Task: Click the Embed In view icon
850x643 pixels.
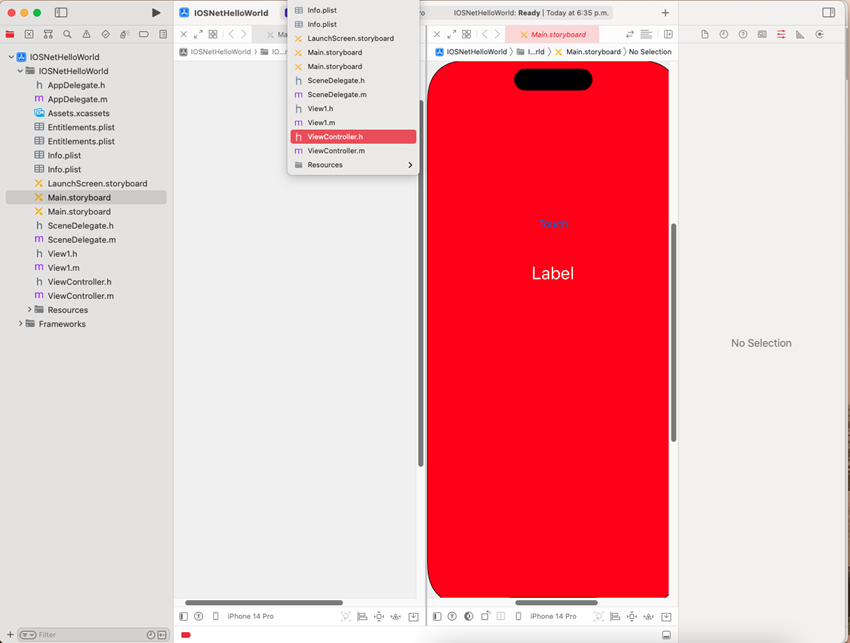Action: (x=666, y=616)
